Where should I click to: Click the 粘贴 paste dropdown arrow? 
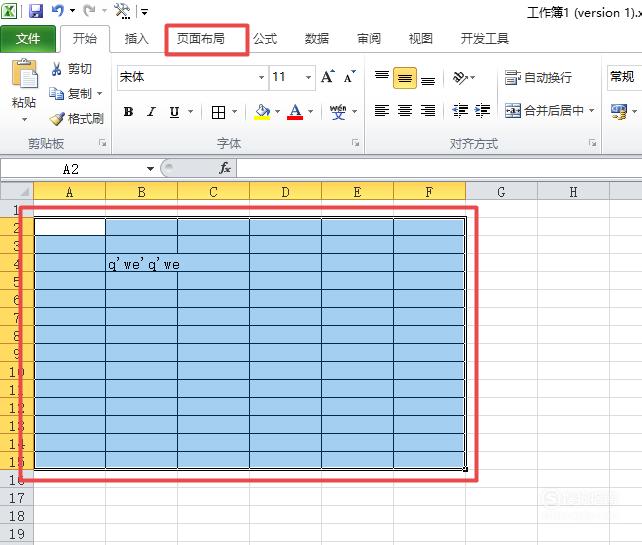25,120
